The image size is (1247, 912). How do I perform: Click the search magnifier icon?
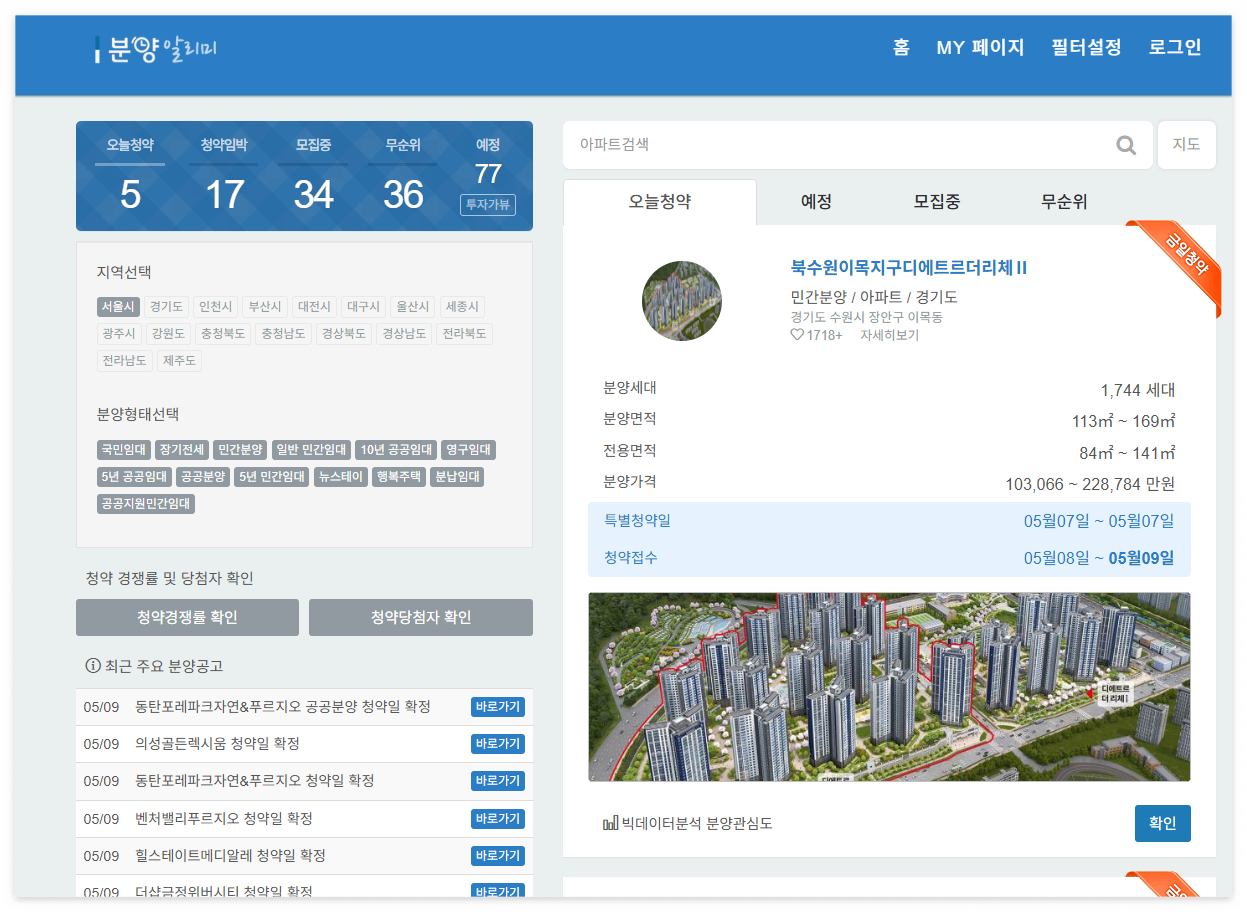[1126, 146]
